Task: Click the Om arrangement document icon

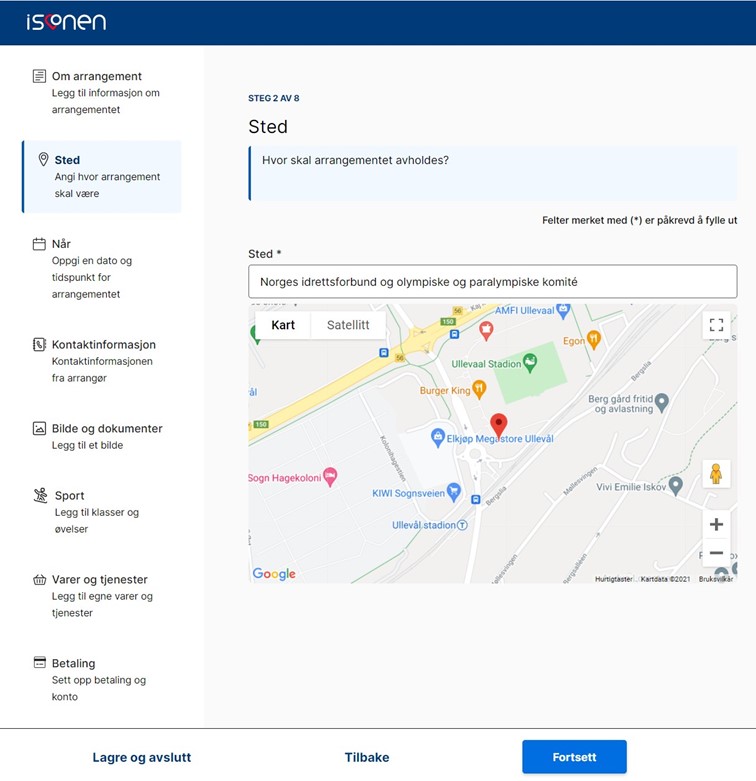Action: (x=39, y=76)
